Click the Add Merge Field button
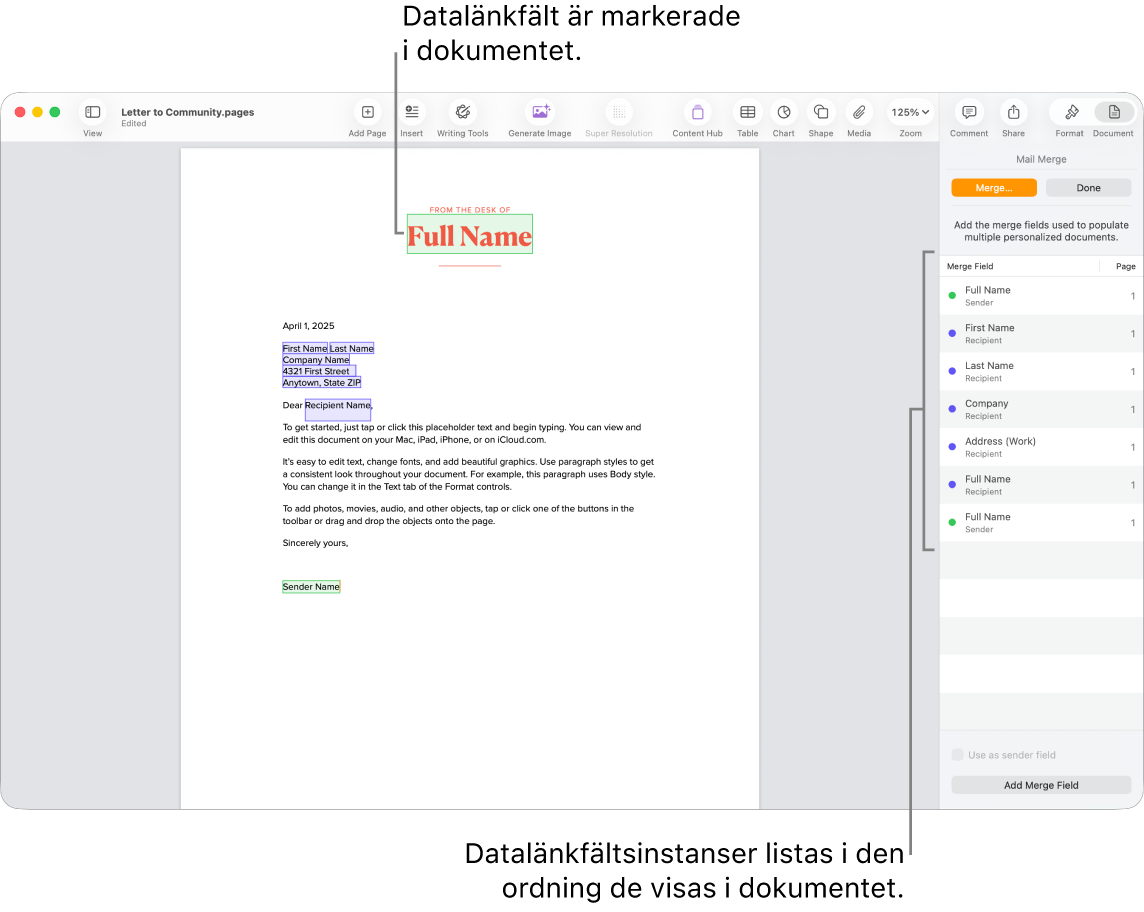 (x=1040, y=785)
